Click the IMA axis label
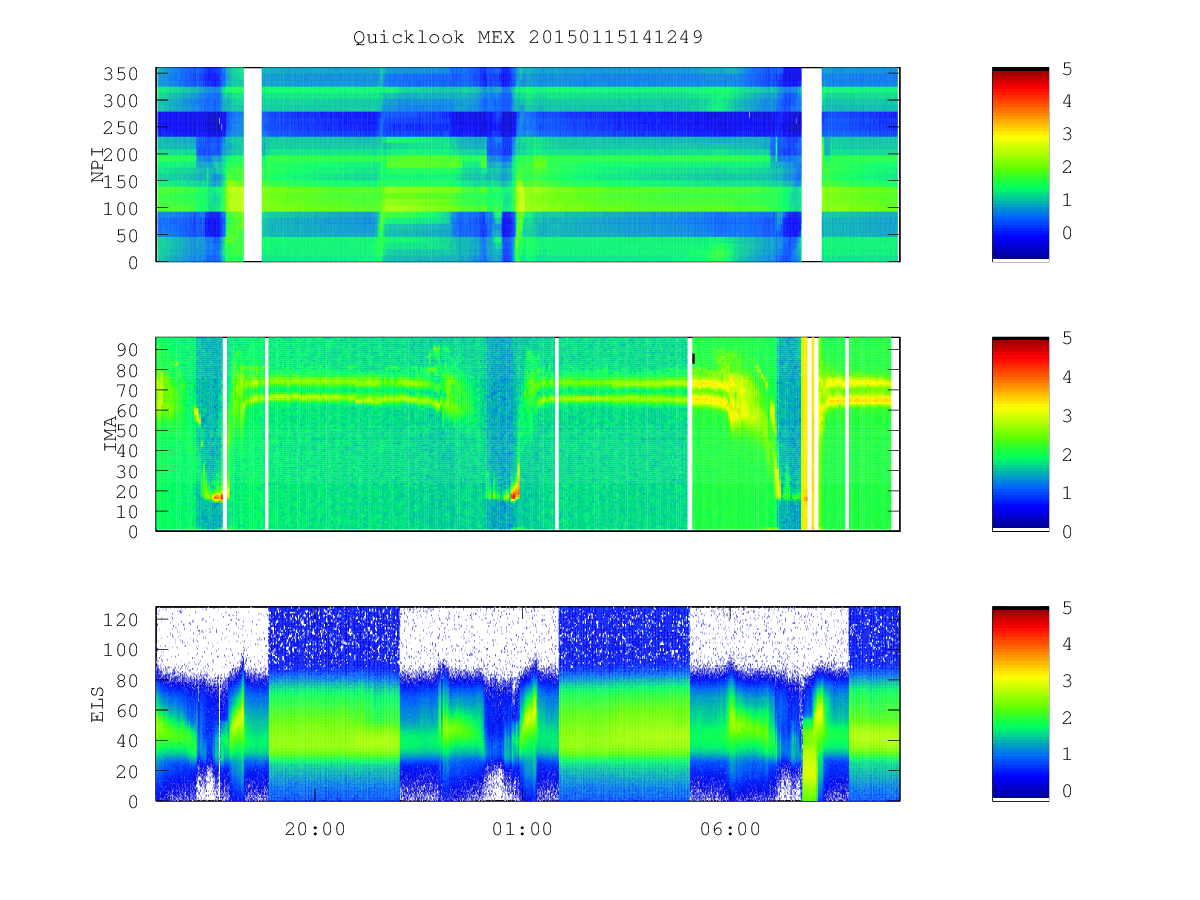This screenshot has height=900, width=1200. coord(111,434)
